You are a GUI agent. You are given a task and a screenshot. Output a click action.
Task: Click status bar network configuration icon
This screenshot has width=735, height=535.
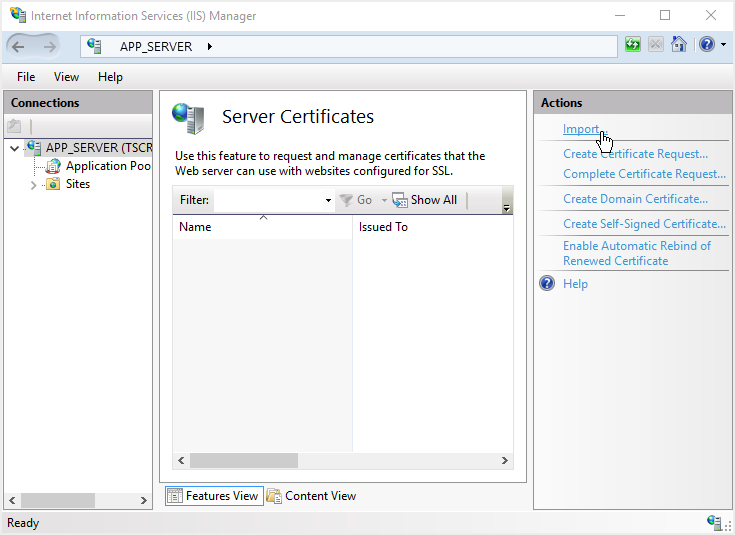714,522
